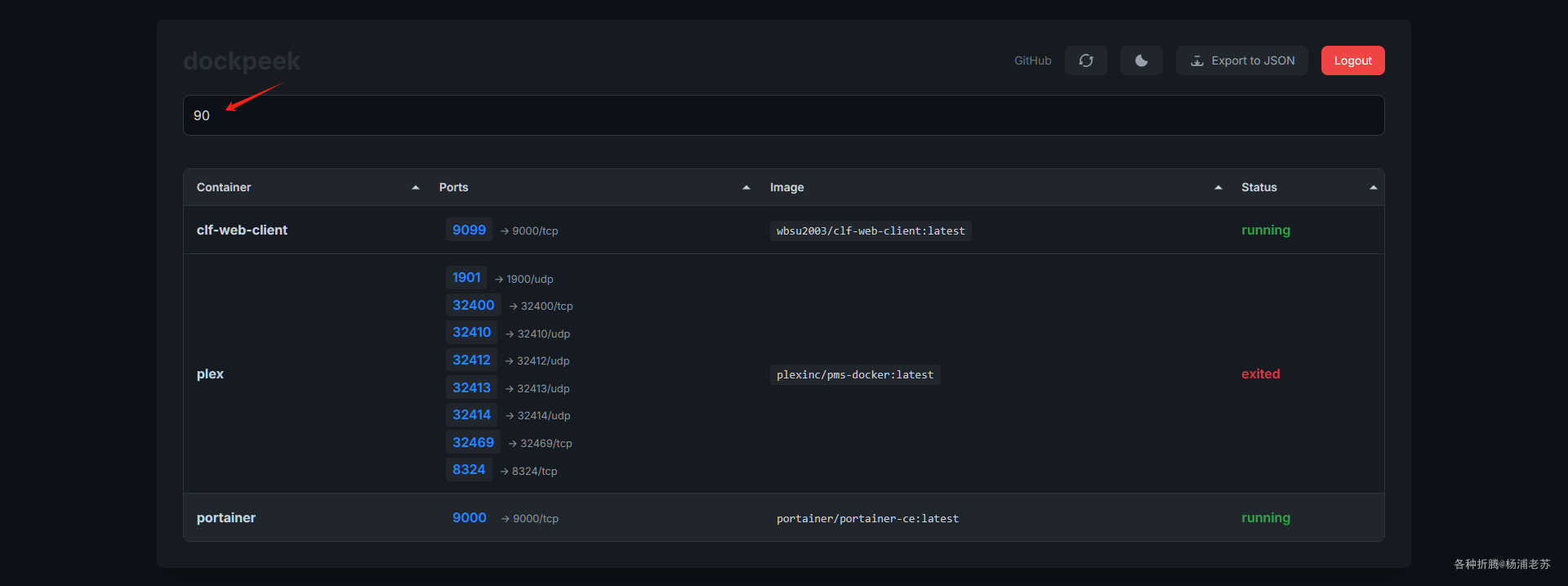
Task: Click the clf-web-client container name
Action: (242, 230)
